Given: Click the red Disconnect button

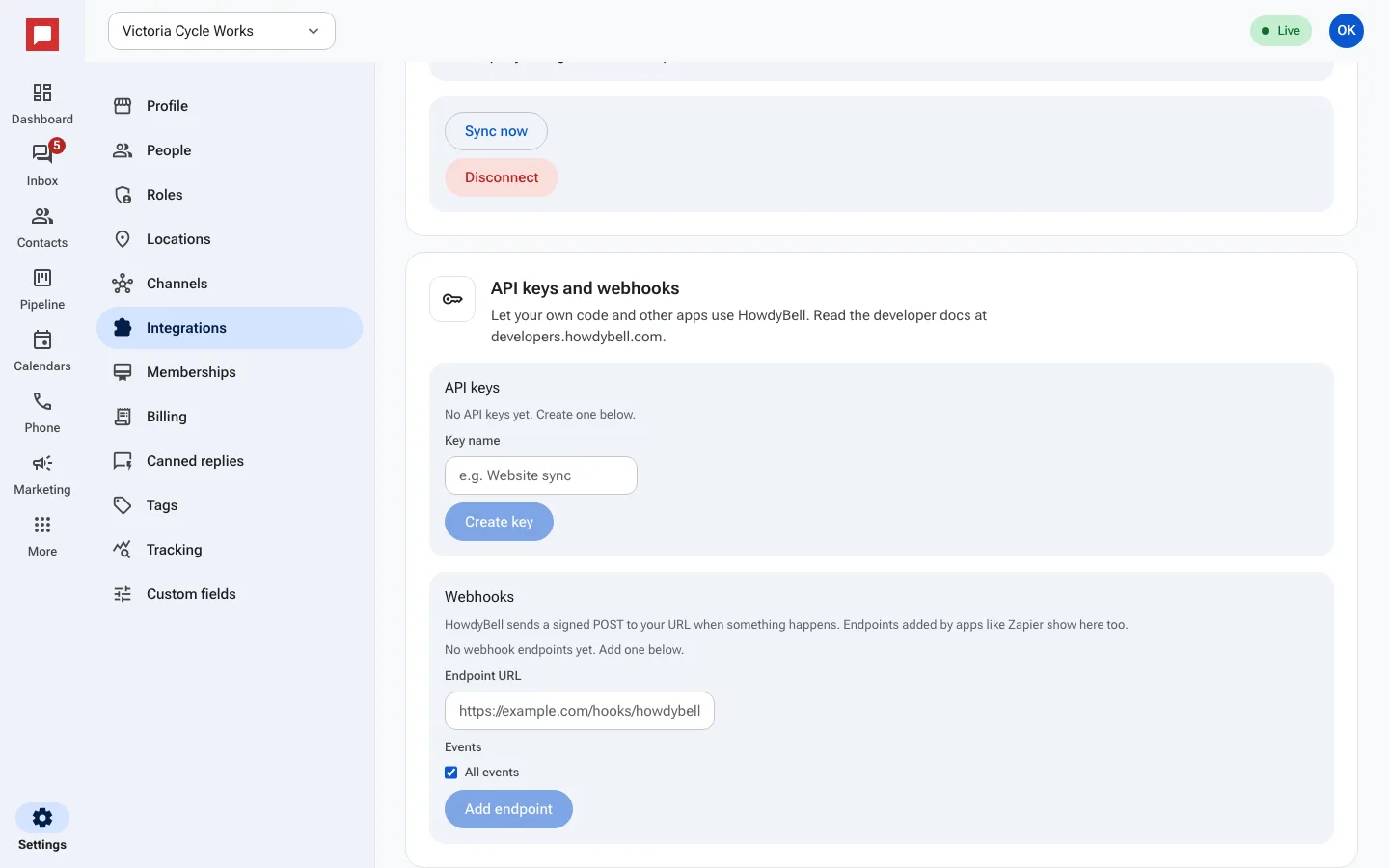Looking at the screenshot, I should [502, 177].
